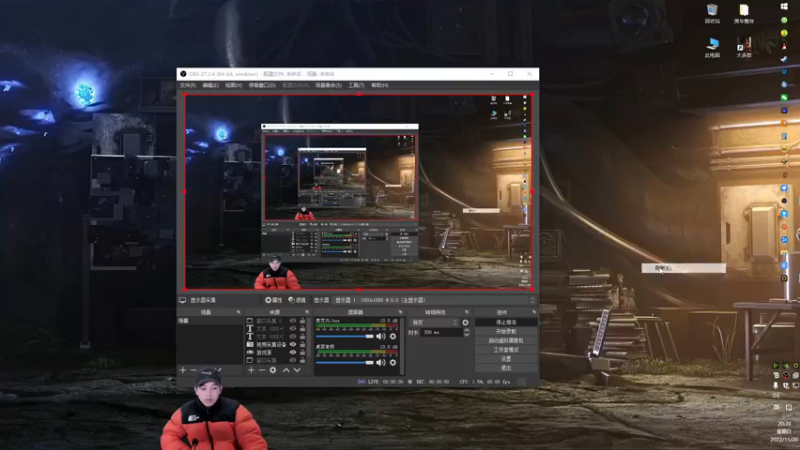Viewport: 800px width, 450px height.
Task: Click the 开始录制 button
Action: (506, 332)
